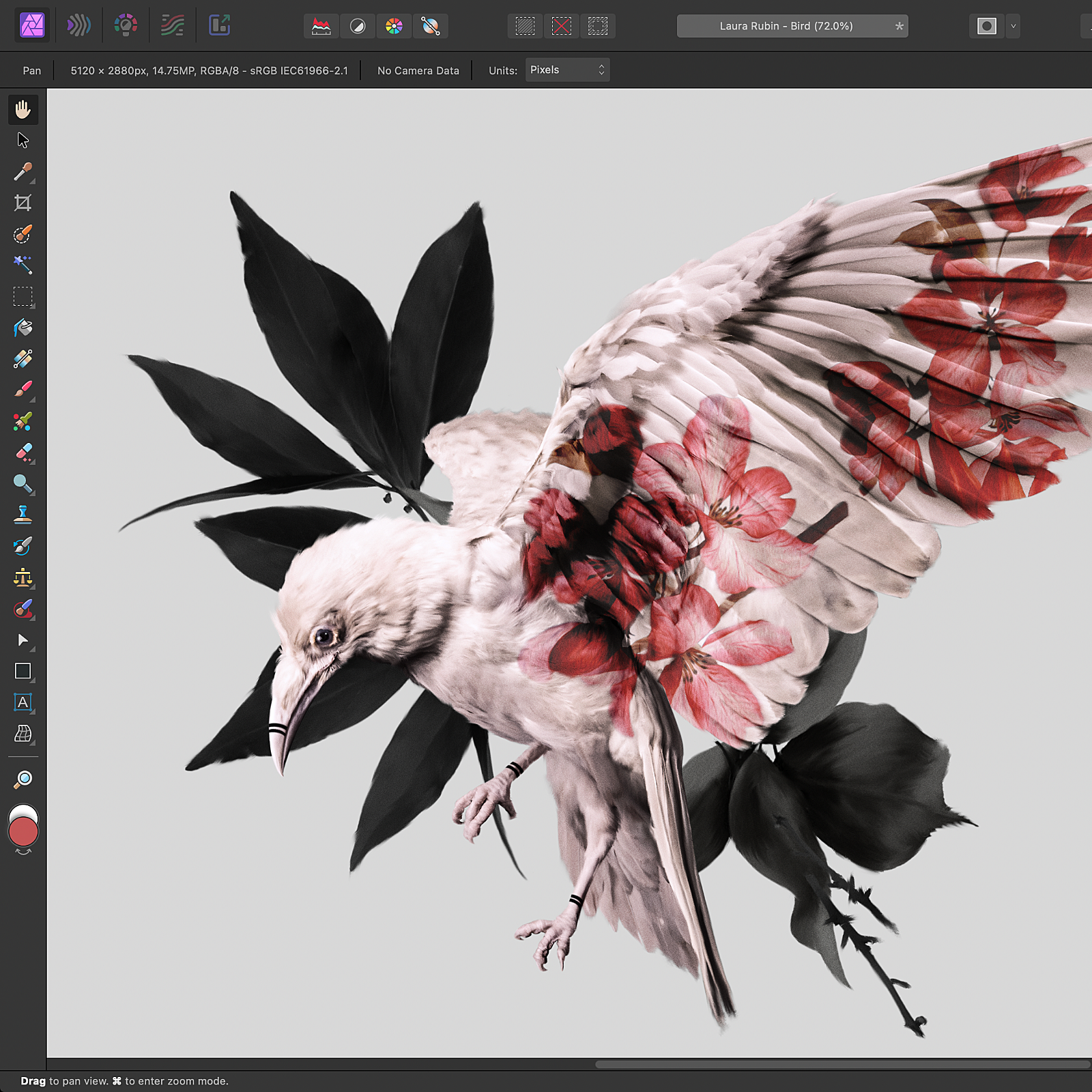Switch to Develop Persona
1092x1092 pixels.
(x=126, y=26)
